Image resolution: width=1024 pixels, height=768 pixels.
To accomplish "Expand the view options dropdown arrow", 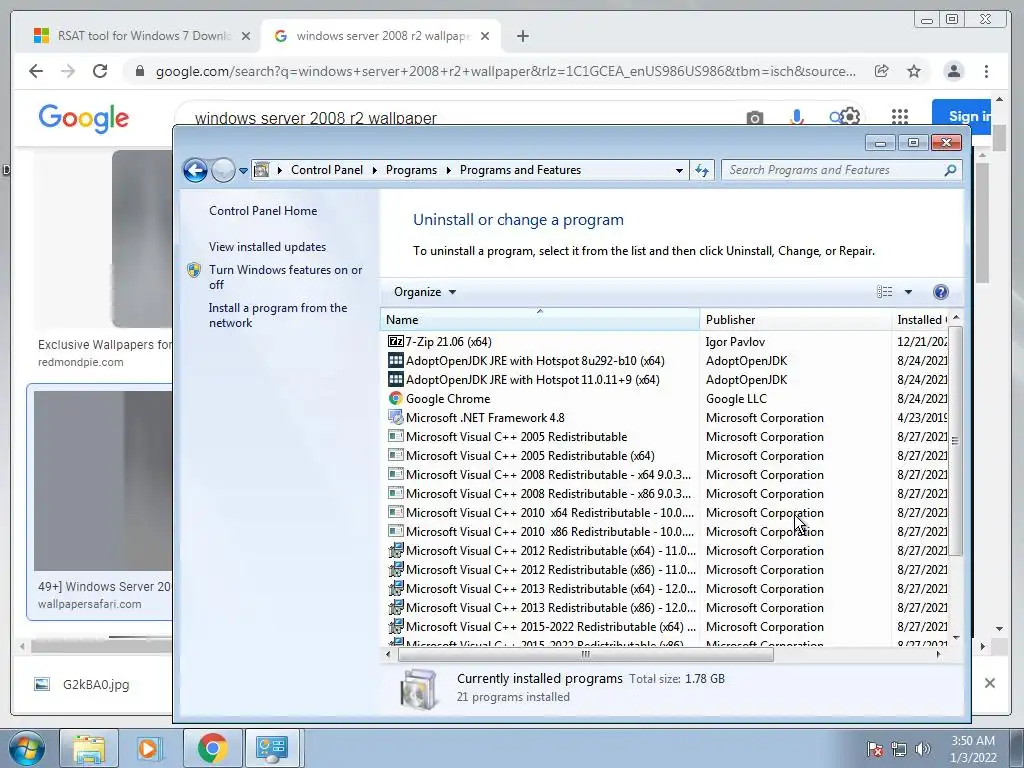I will tap(908, 292).
